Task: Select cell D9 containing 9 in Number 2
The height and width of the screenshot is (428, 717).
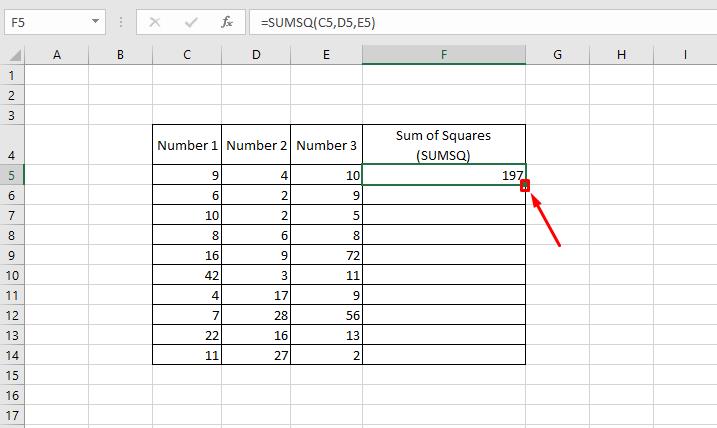Action: [256, 255]
